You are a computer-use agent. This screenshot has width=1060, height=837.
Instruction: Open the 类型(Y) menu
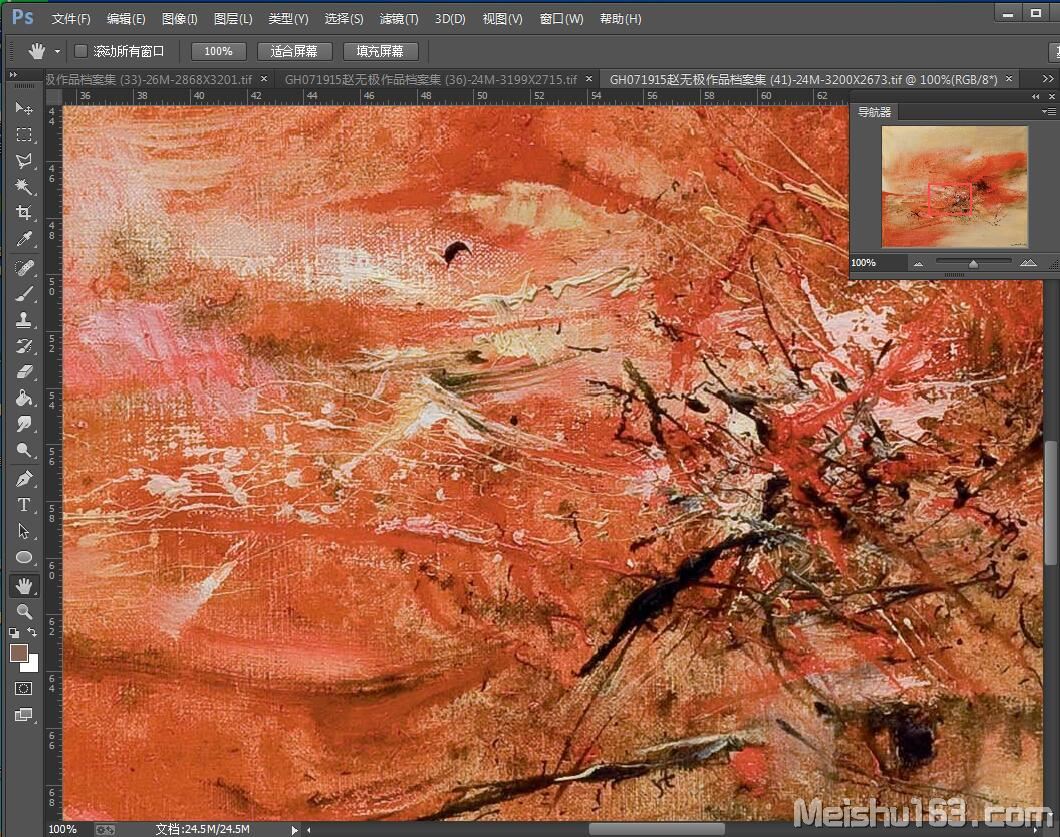[288, 19]
